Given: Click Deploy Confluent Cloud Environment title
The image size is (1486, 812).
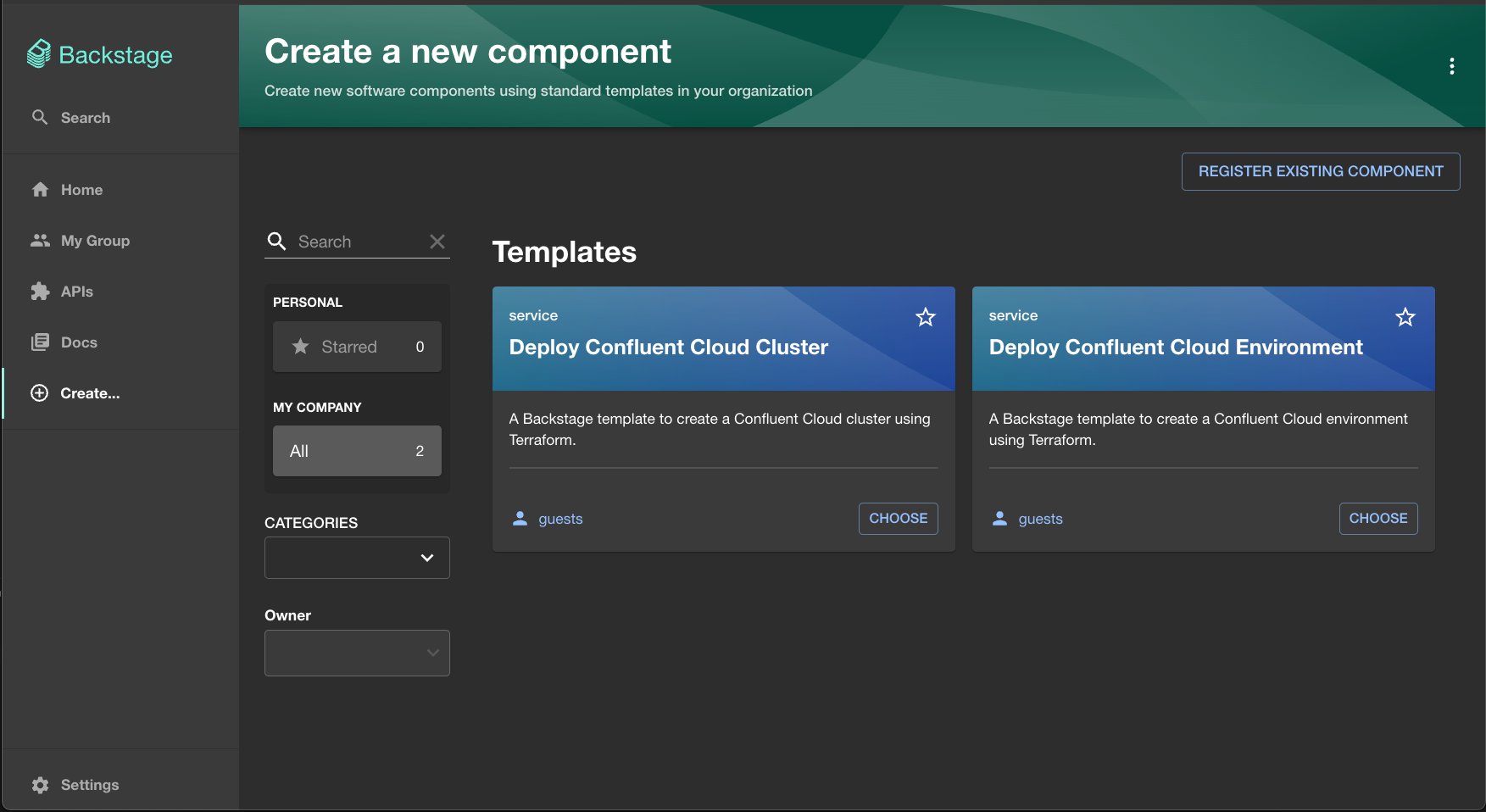Looking at the screenshot, I should 1176,348.
